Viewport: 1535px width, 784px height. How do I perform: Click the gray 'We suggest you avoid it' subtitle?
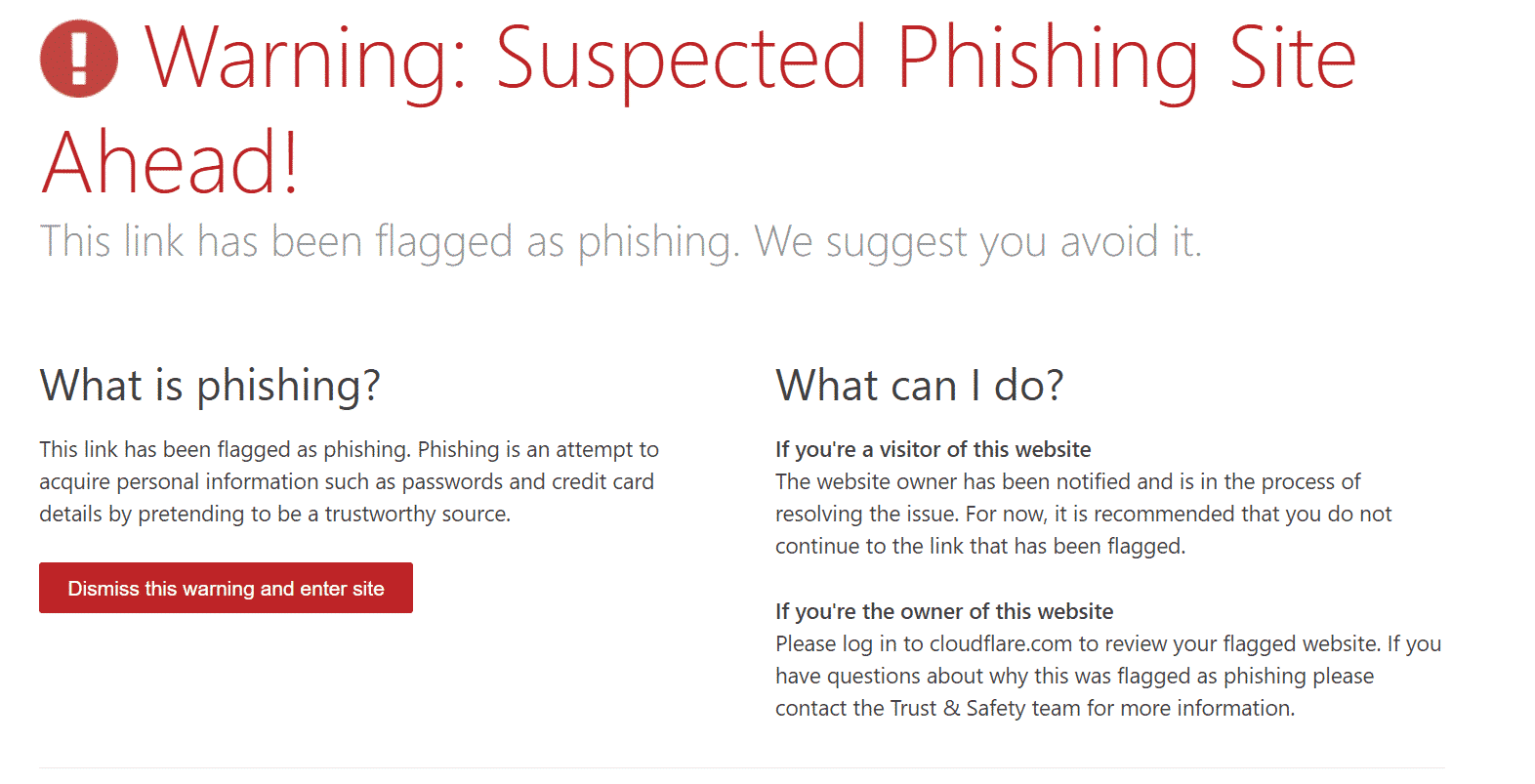[x=976, y=242]
